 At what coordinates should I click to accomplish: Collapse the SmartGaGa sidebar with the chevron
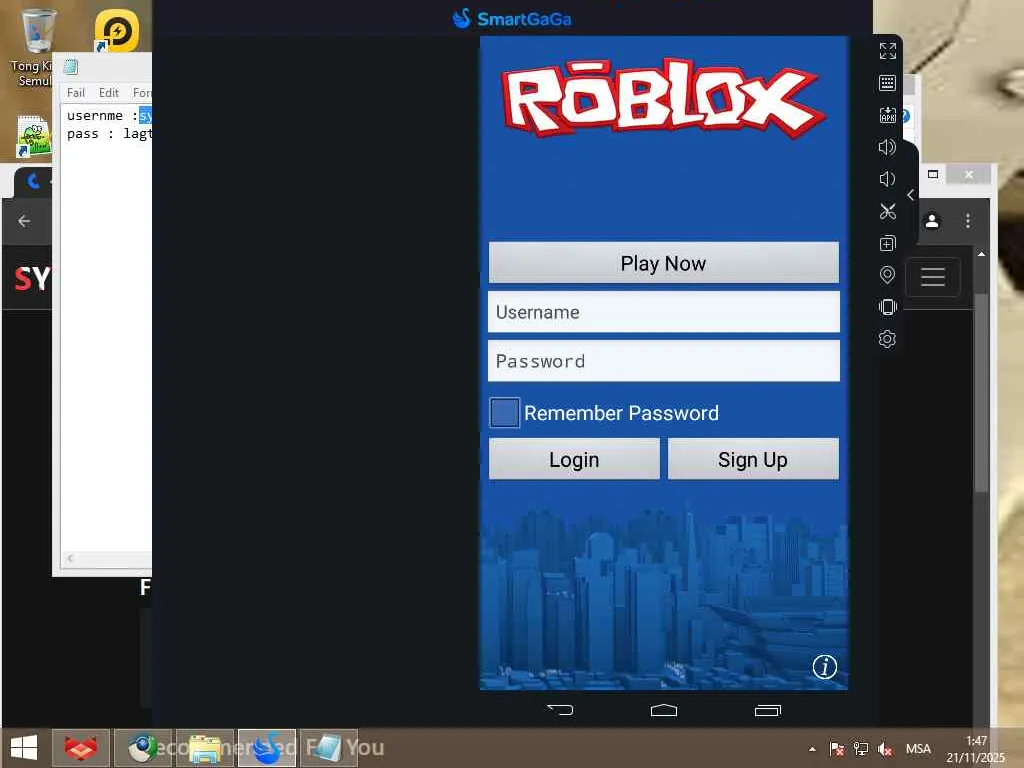910,195
